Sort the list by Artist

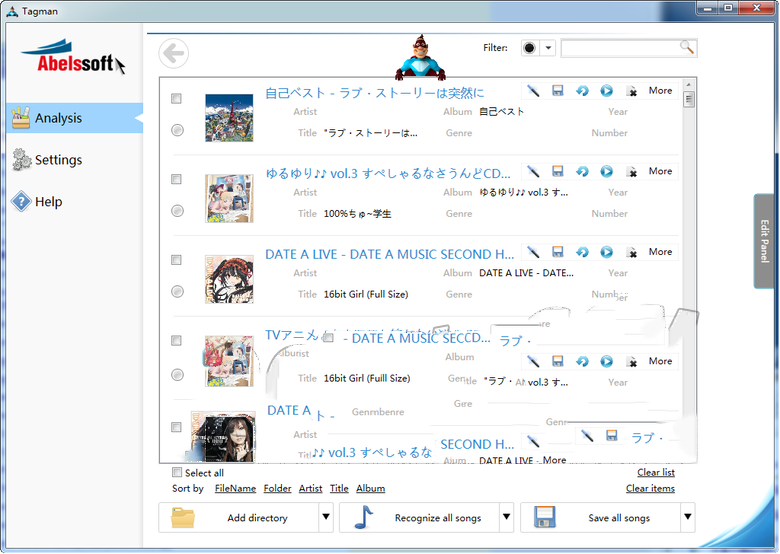310,488
